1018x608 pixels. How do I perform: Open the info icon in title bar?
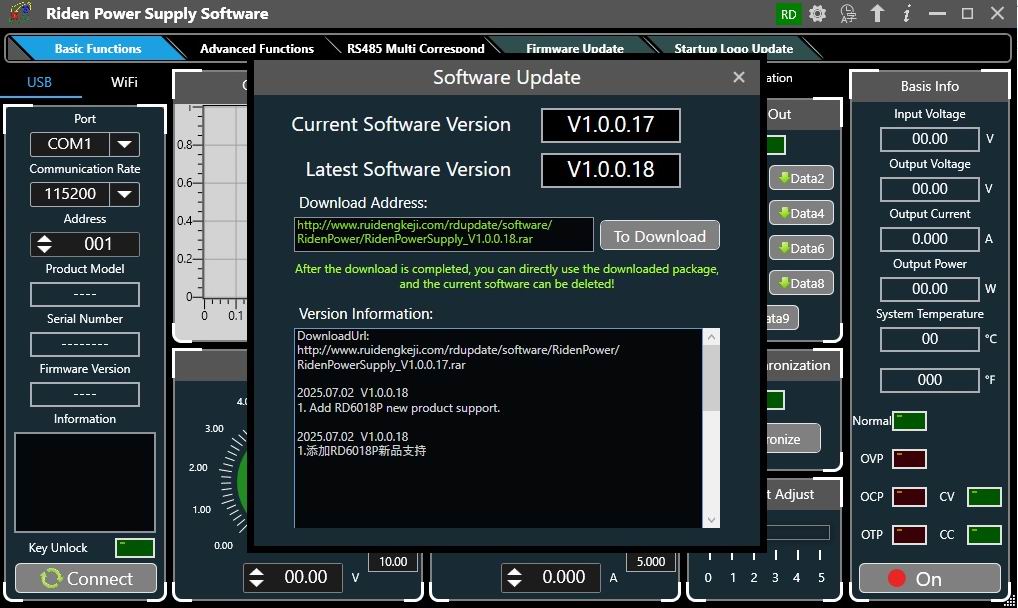tap(906, 14)
